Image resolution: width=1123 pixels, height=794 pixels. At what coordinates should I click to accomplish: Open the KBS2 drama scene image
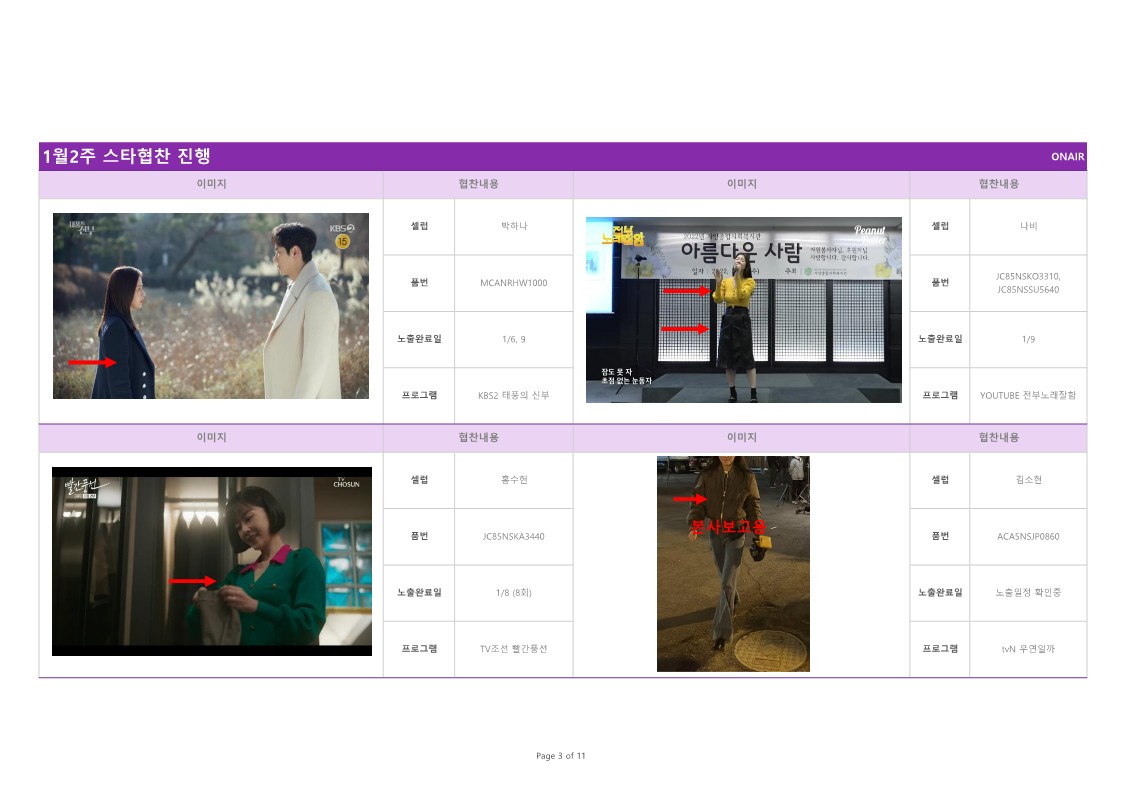[x=211, y=306]
